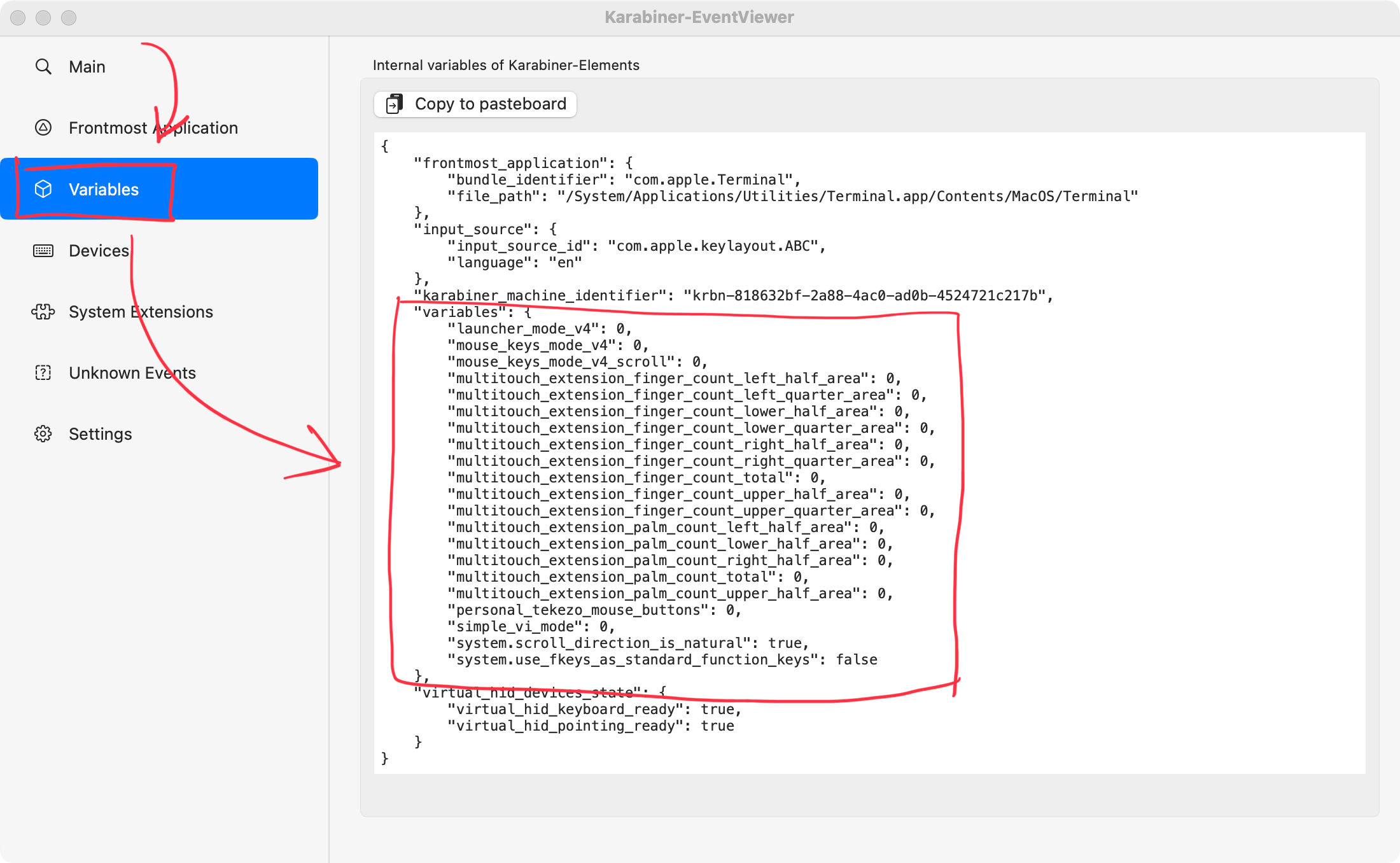The image size is (1400, 863).
Task: Click the "multitouch_extension_palm_count_upper_half_area" line
Action: (x=670, y=593)
